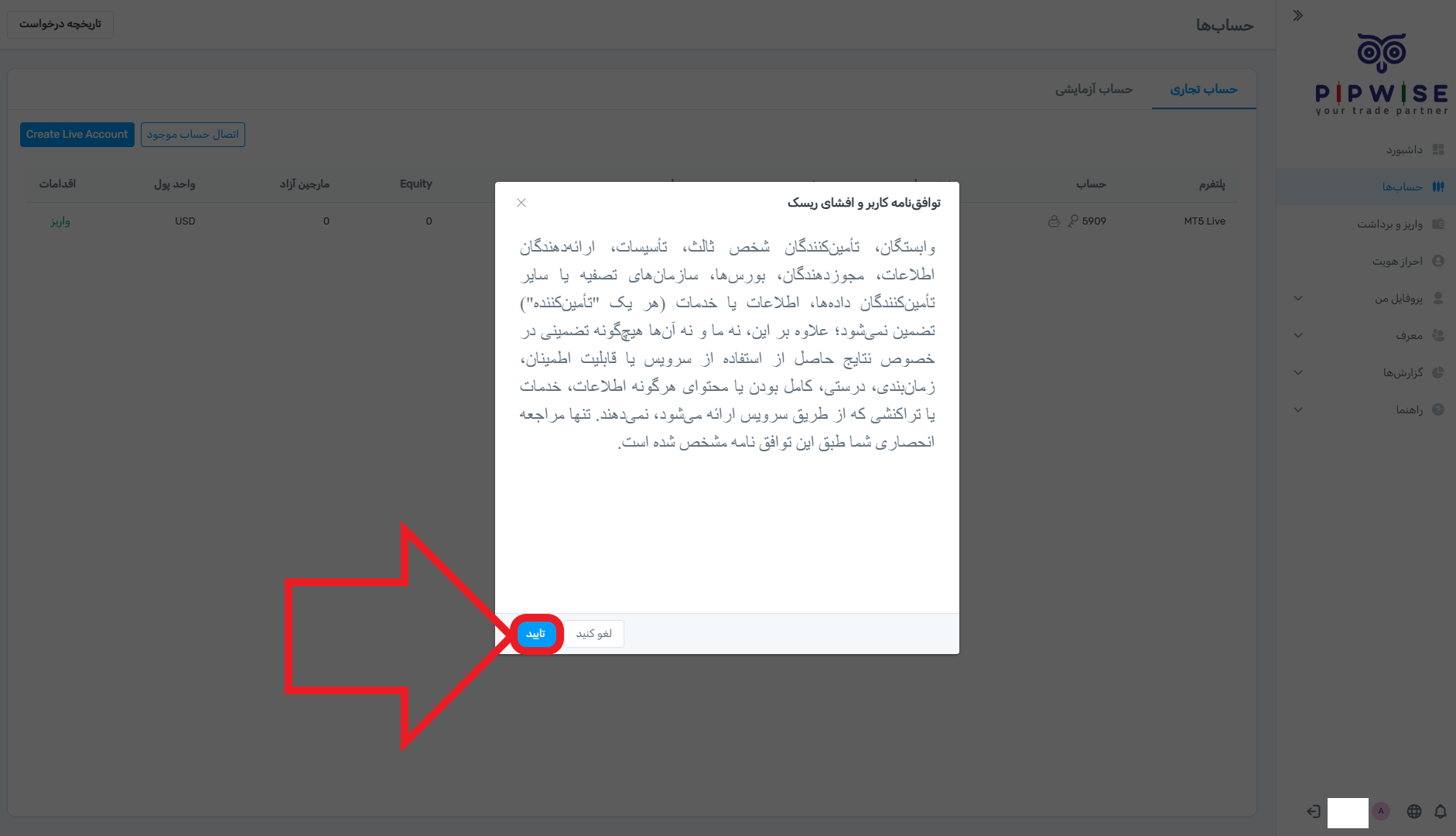This screenshot has height=836, width=1456.
Task: Cancel the agreement with the لغو کنید button
Action: pos(594,634)
